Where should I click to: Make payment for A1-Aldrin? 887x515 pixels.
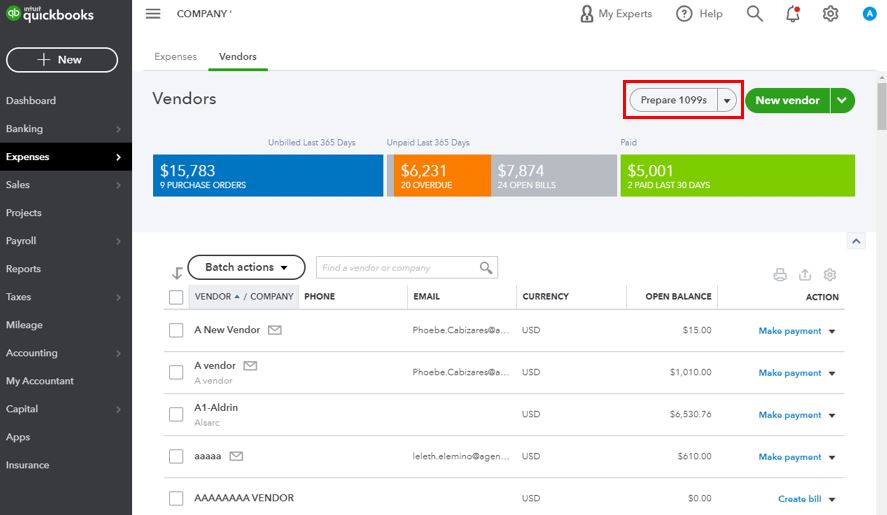tap(790, 415)
